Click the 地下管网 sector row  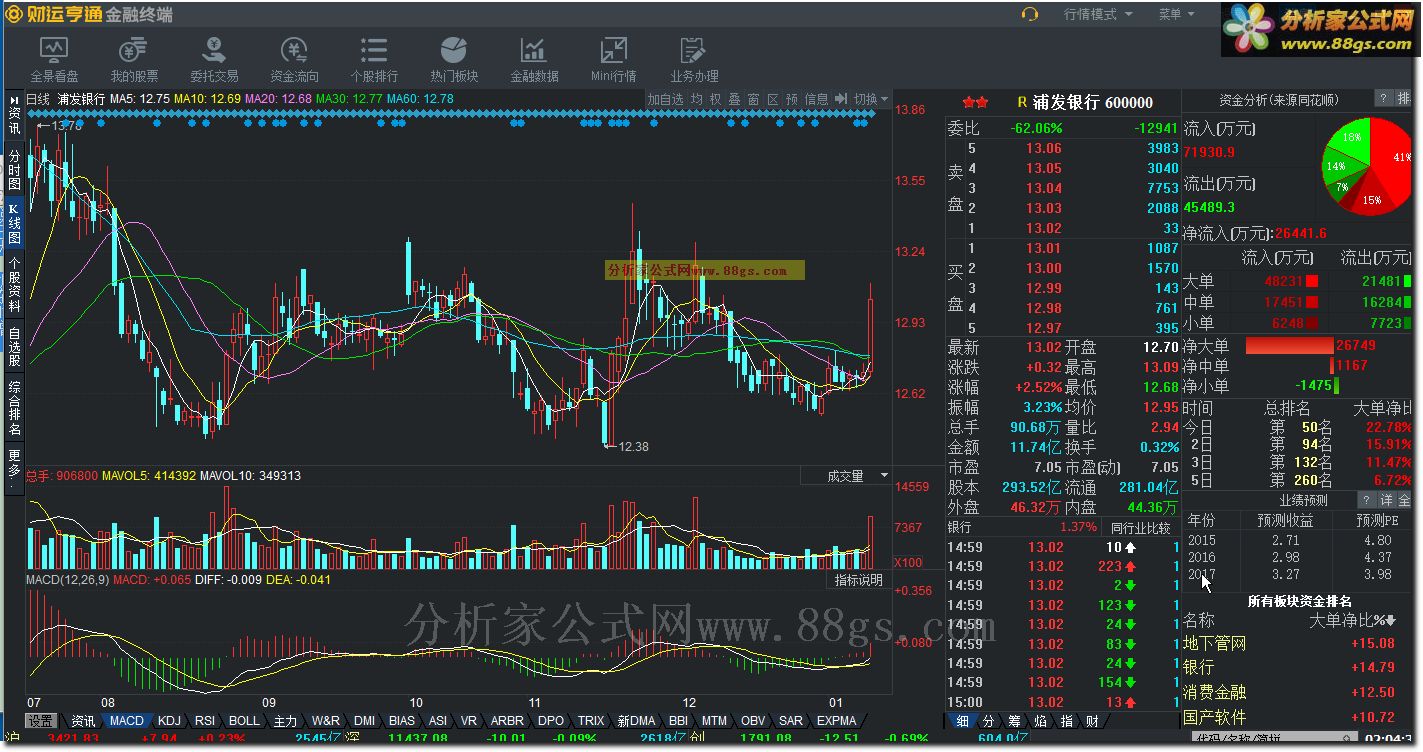1299,643
